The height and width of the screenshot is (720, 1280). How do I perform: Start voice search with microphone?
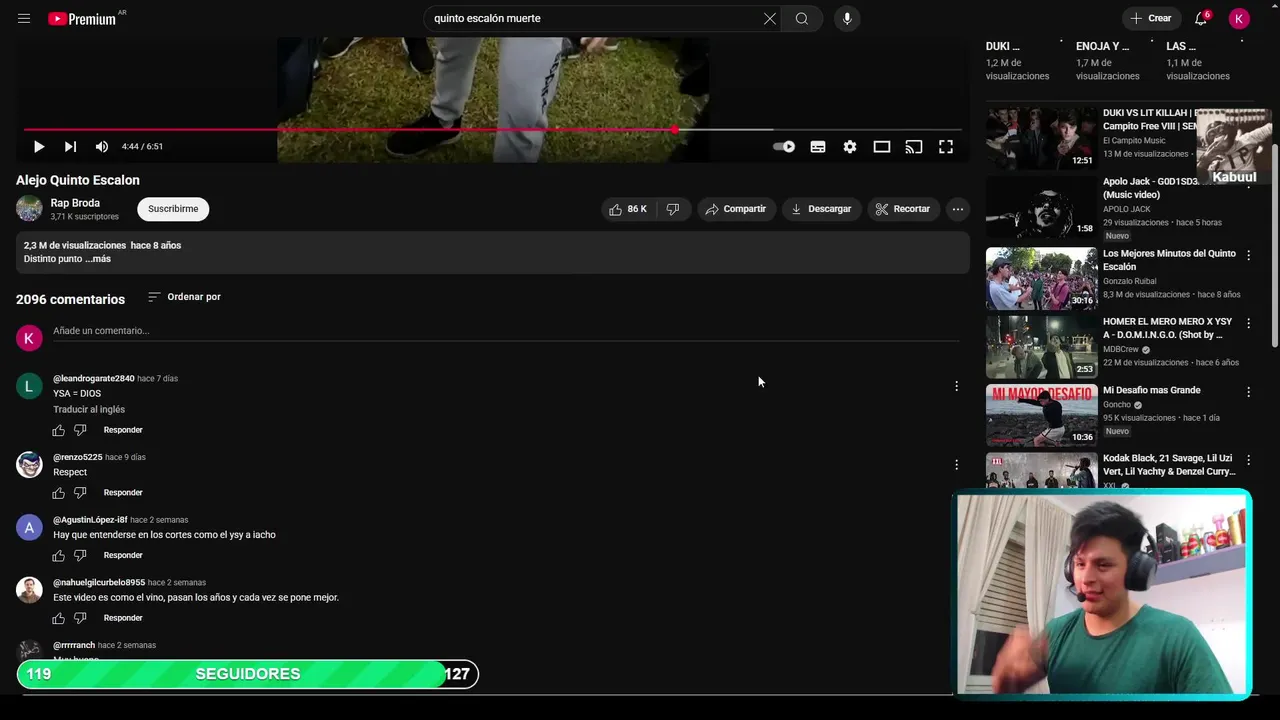[847, 18]
